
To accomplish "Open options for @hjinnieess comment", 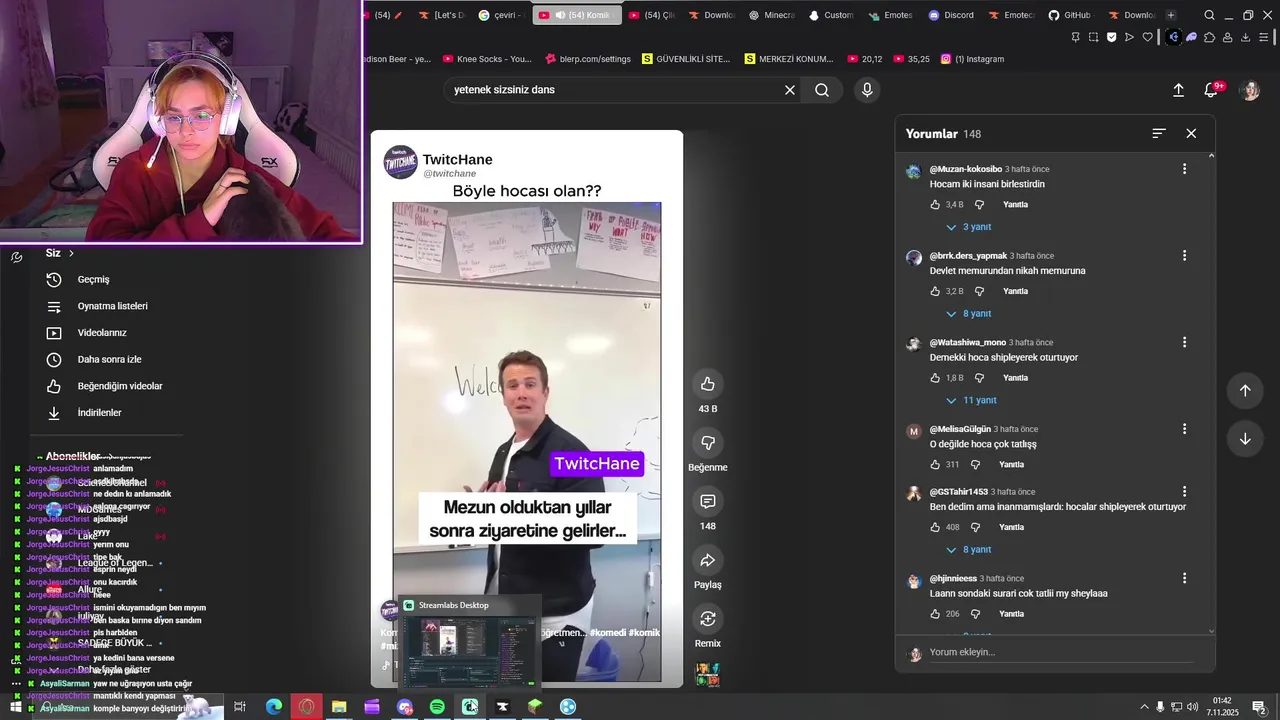I will [1184, 578].
